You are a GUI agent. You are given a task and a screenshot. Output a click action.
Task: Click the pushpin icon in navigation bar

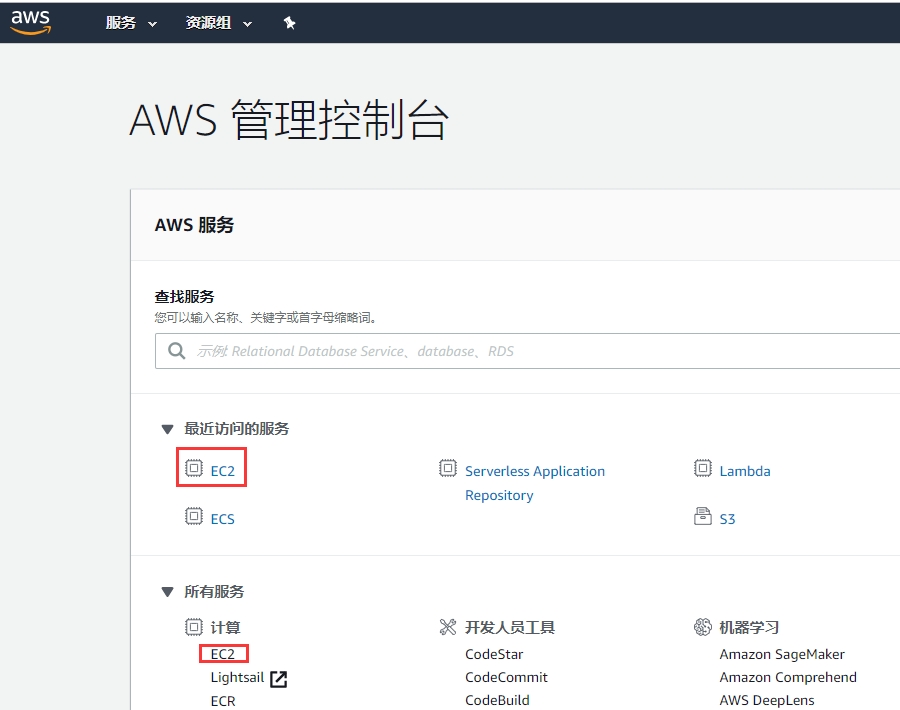pos(290,23)
